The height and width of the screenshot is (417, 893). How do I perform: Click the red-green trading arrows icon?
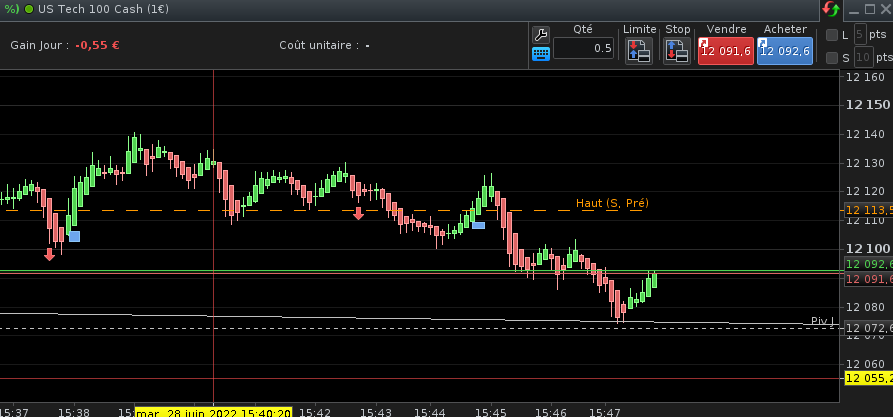click(831, 9)
